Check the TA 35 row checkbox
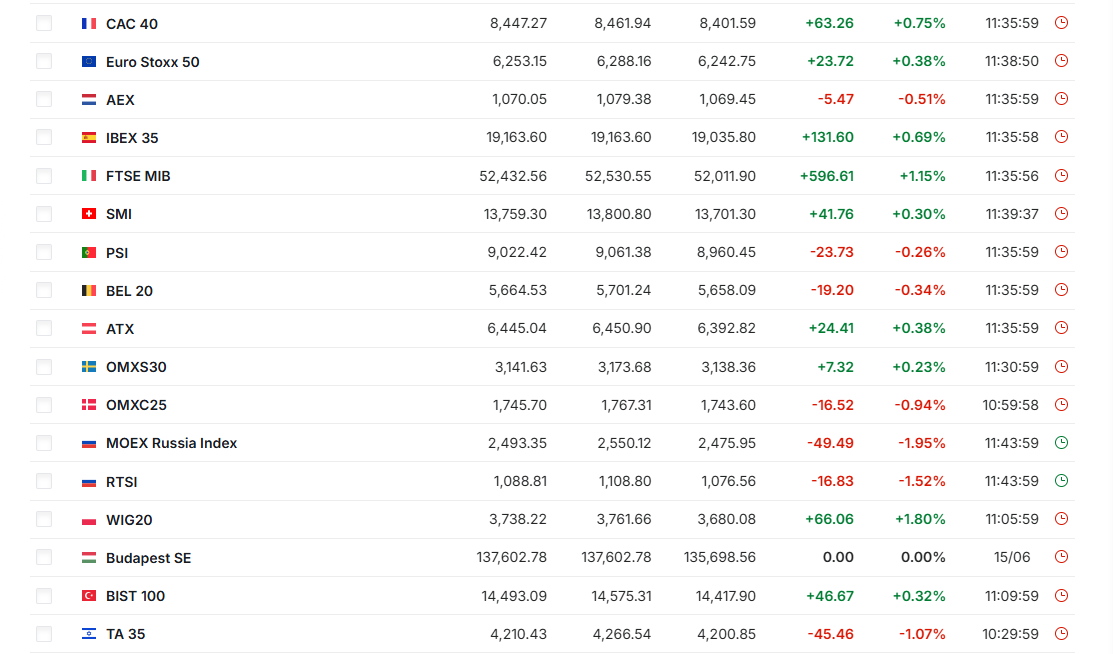The width and height of the screenshot is (1113, 654). [44, 633]
